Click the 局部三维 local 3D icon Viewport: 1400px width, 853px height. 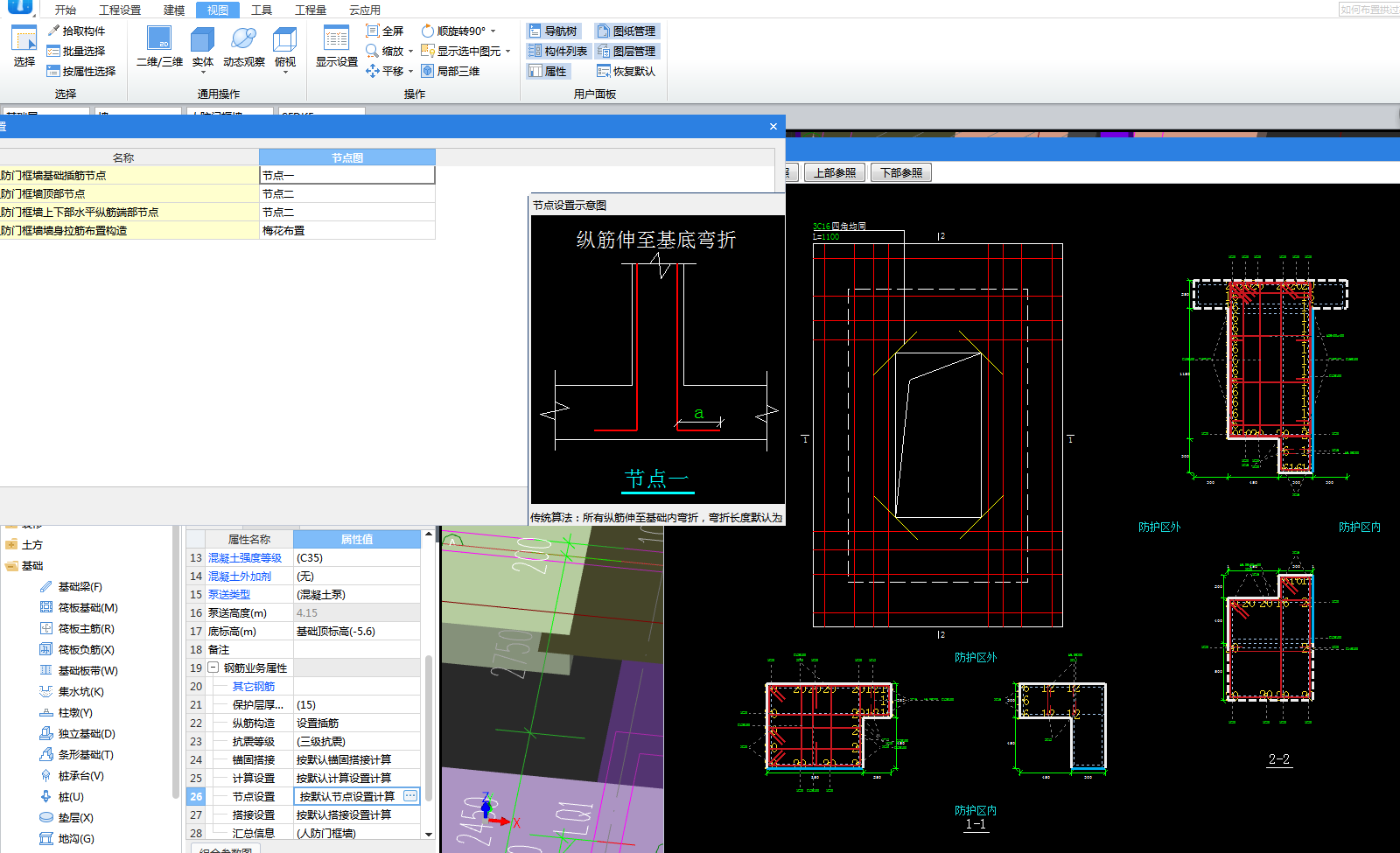pyautogui.click(x=428, y=71)
